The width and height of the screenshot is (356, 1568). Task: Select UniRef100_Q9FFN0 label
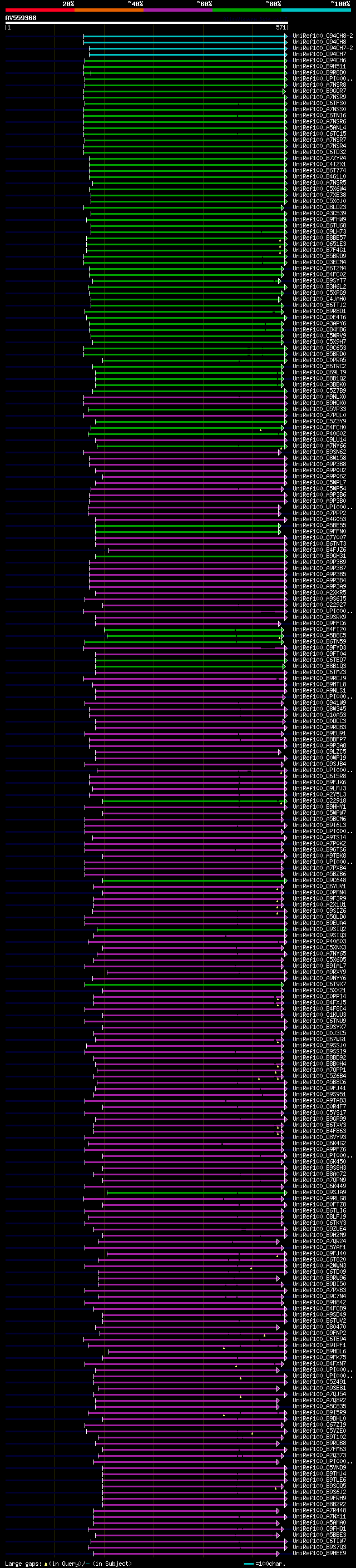[319, 531]
